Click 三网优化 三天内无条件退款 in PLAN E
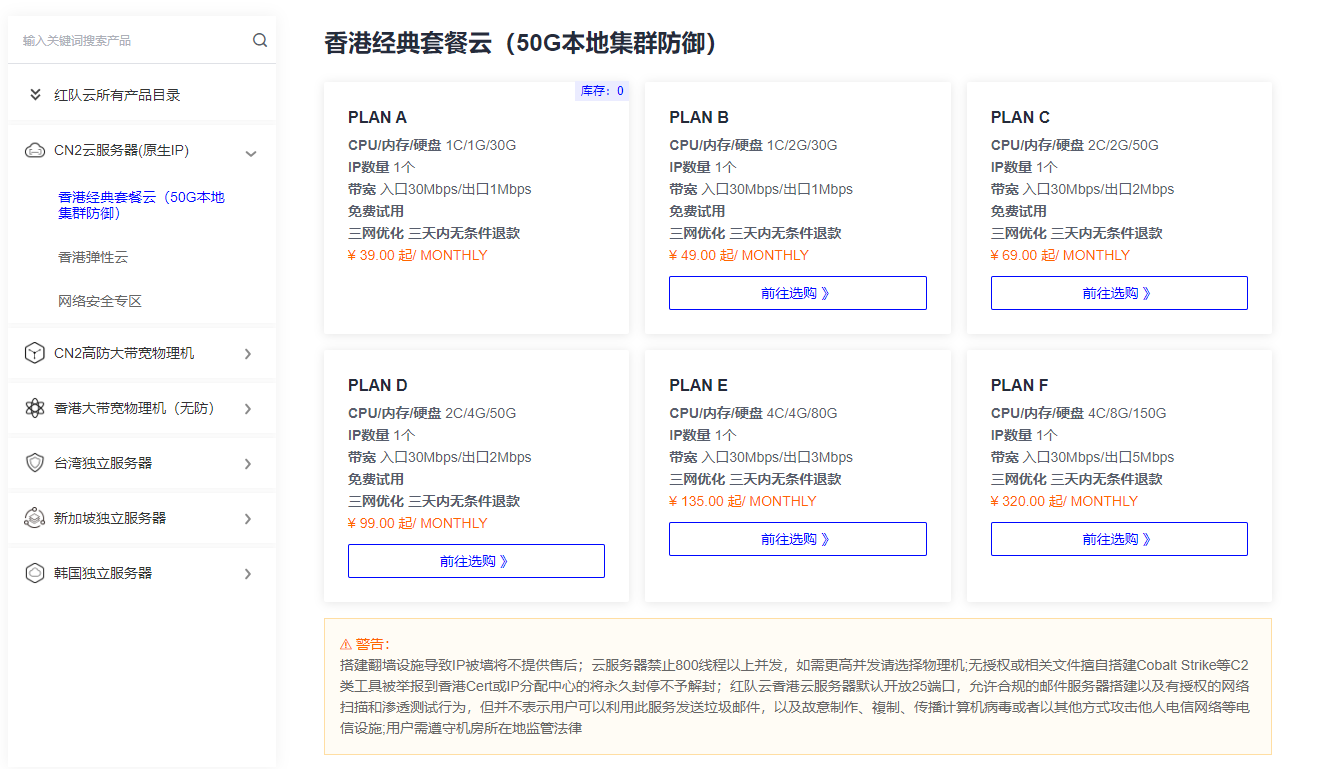The height and width of the screenshot is (769, 1344). click(x=755, y=479)
